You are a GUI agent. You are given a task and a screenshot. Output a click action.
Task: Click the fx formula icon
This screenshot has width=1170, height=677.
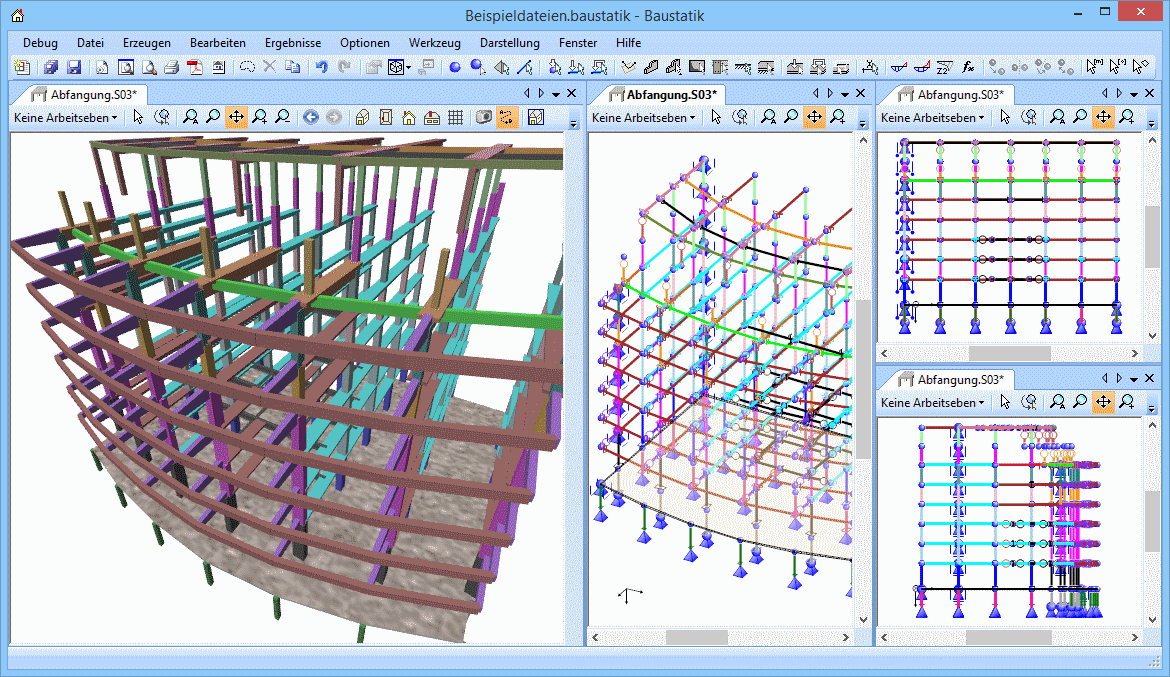[x=968, y=68]
